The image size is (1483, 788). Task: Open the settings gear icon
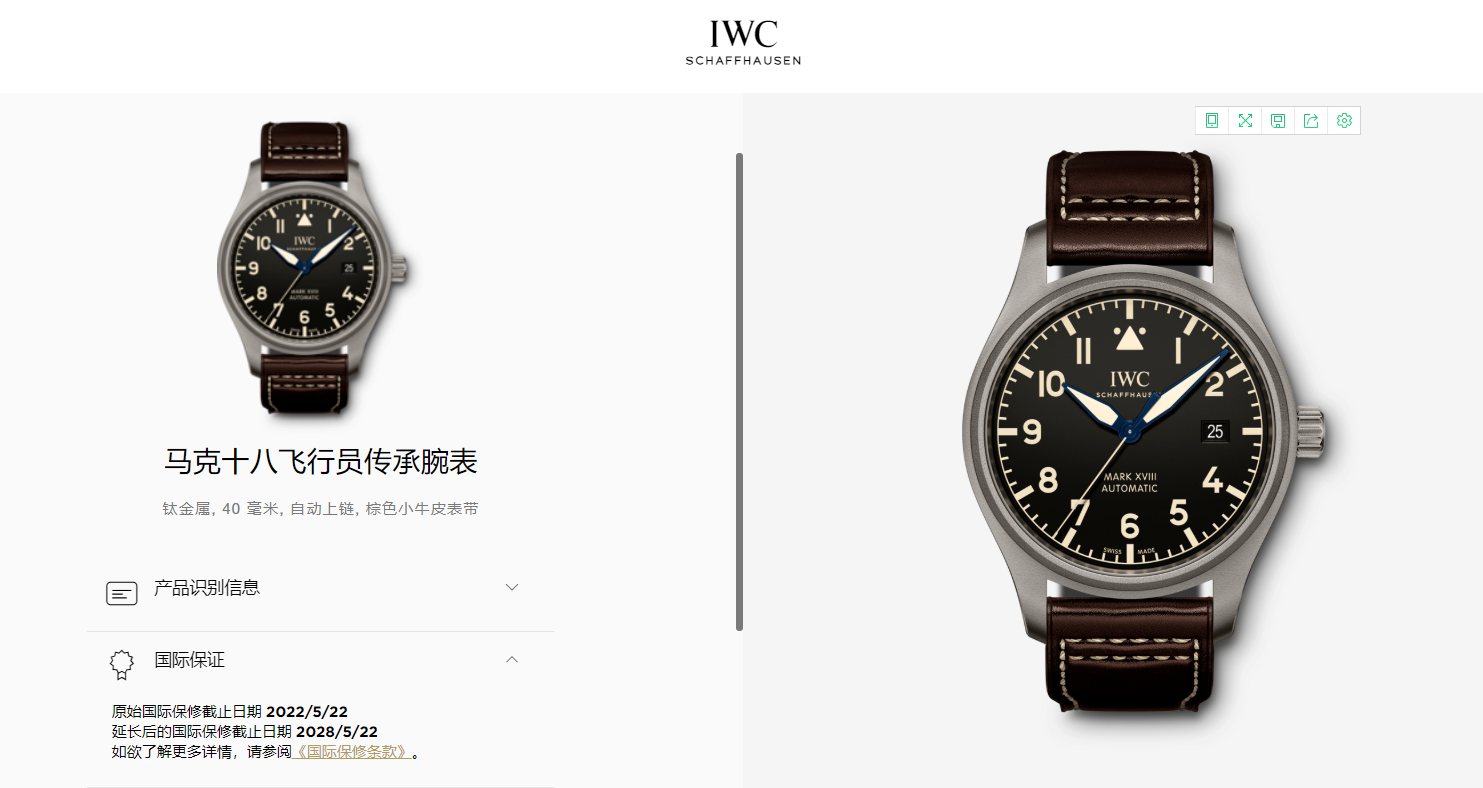click(1344, 121)
